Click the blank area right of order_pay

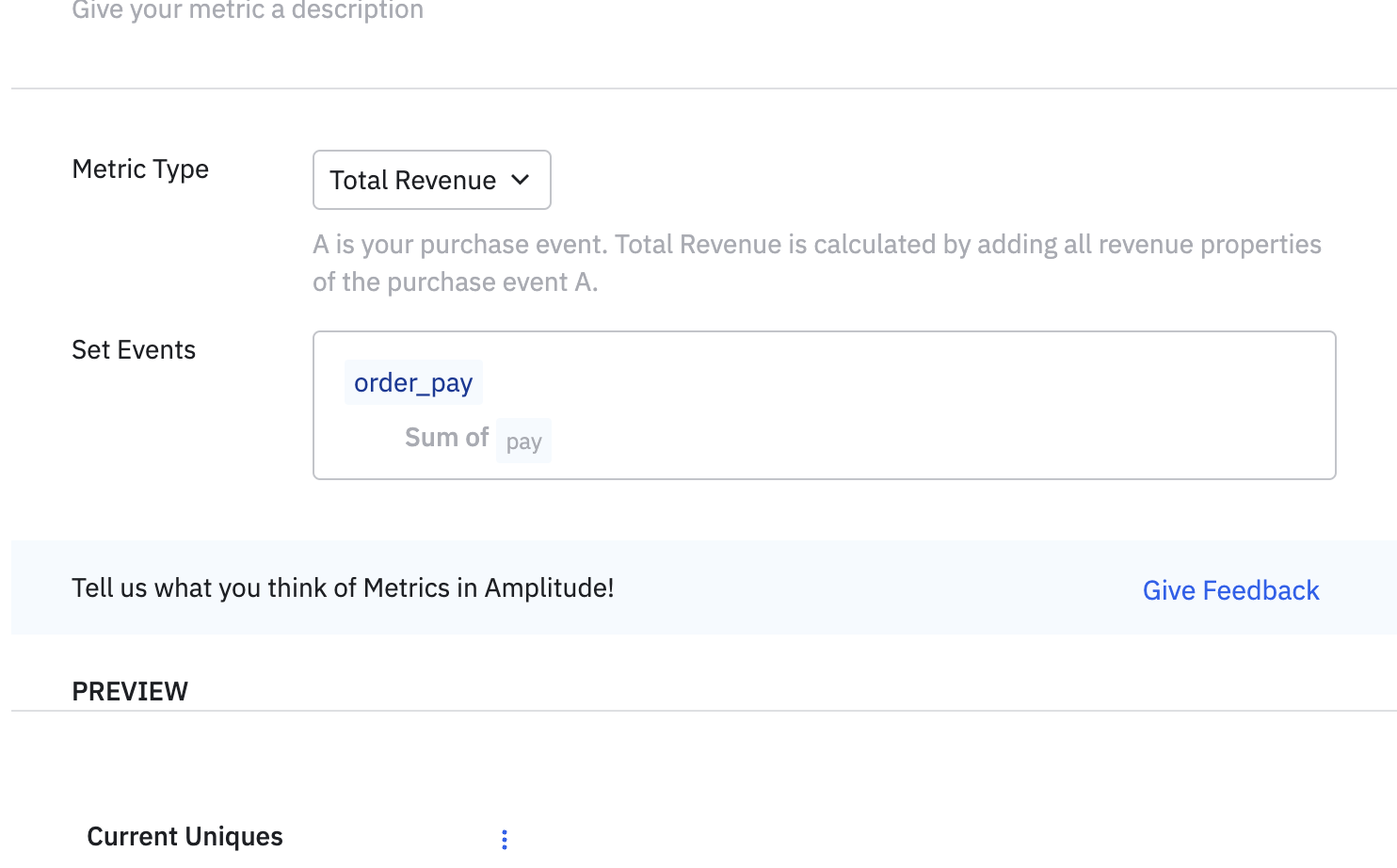(x=847, y=383)
